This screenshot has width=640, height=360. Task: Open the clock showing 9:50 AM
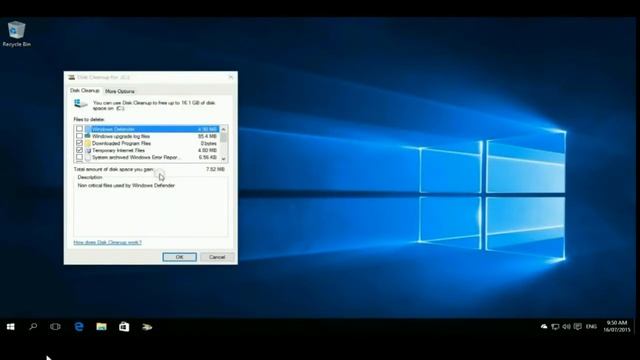pos(617,326)
